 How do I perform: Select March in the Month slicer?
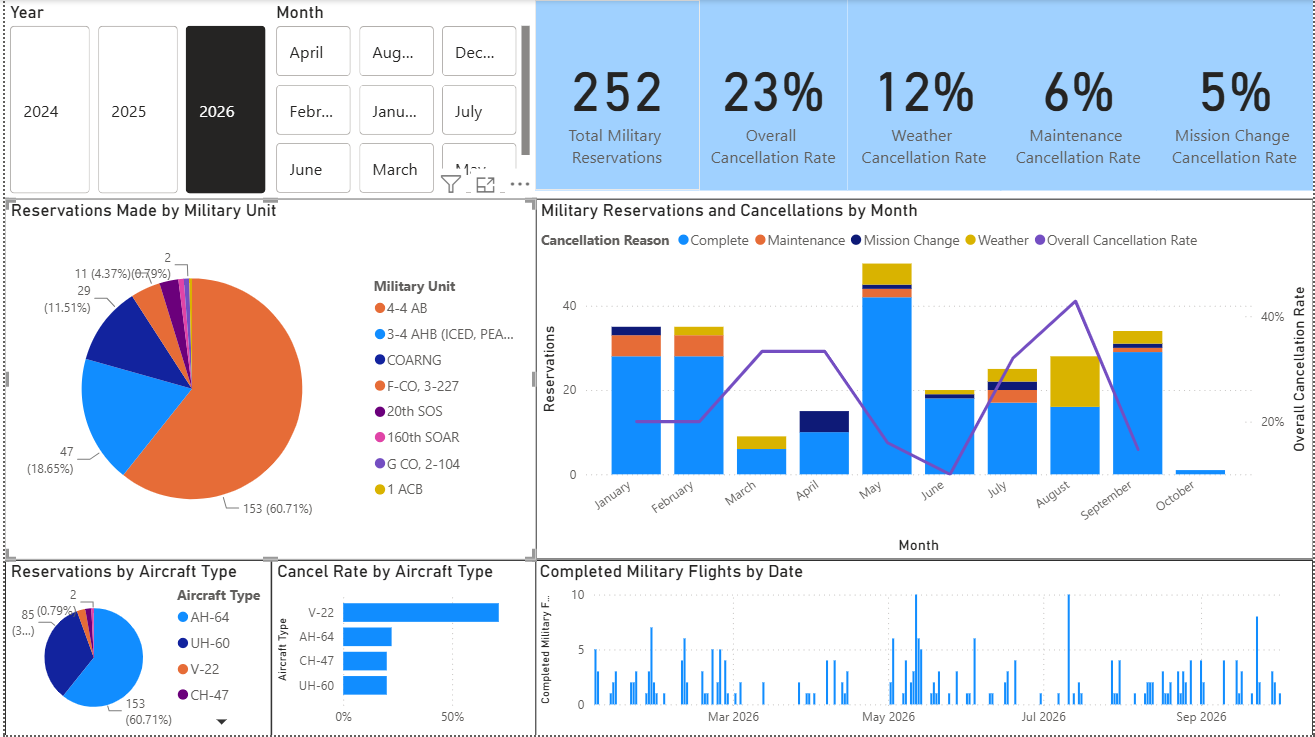[x=396, y=168]
